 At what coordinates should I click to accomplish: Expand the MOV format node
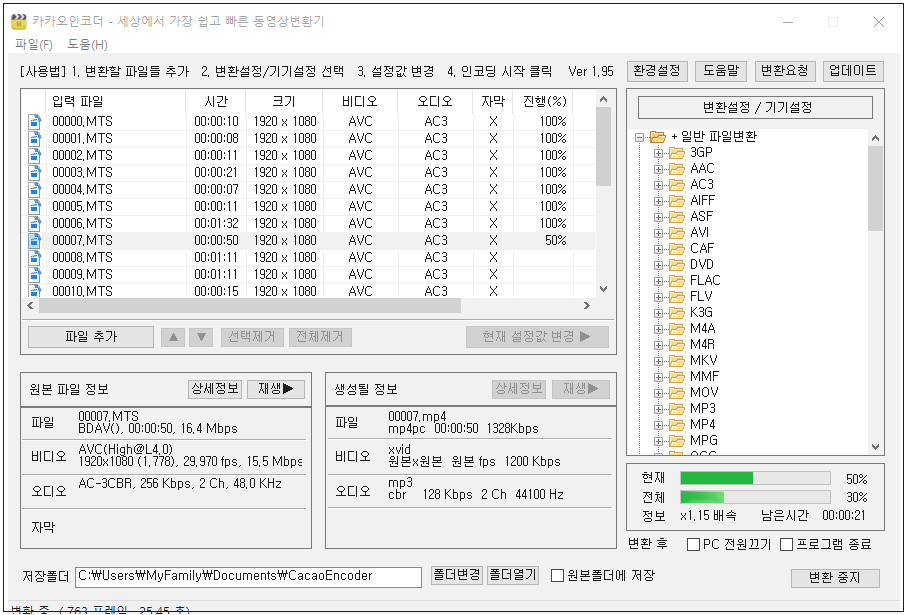[x=658, y=393]
